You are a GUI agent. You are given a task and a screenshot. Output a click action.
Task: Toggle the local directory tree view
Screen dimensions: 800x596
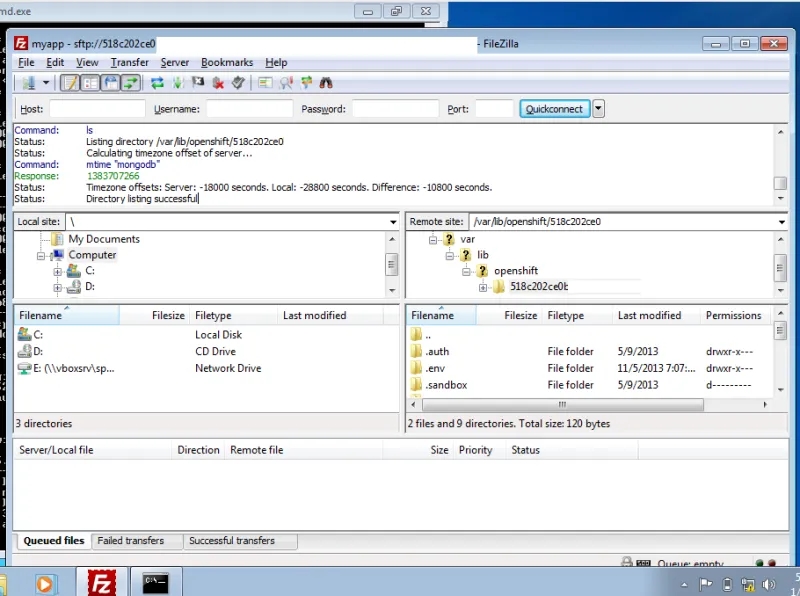tap(90, 82)
